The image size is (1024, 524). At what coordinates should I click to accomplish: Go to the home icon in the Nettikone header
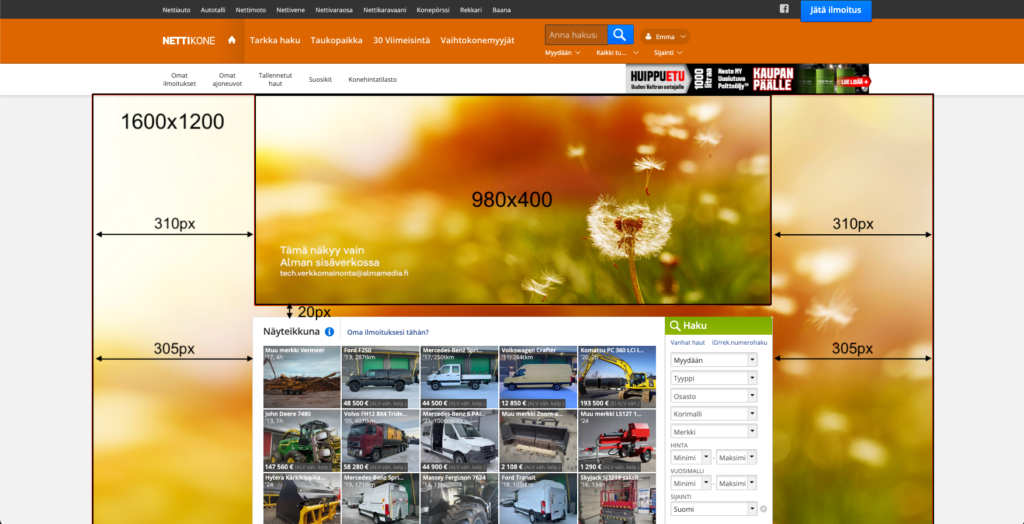(x=231, y=40)
